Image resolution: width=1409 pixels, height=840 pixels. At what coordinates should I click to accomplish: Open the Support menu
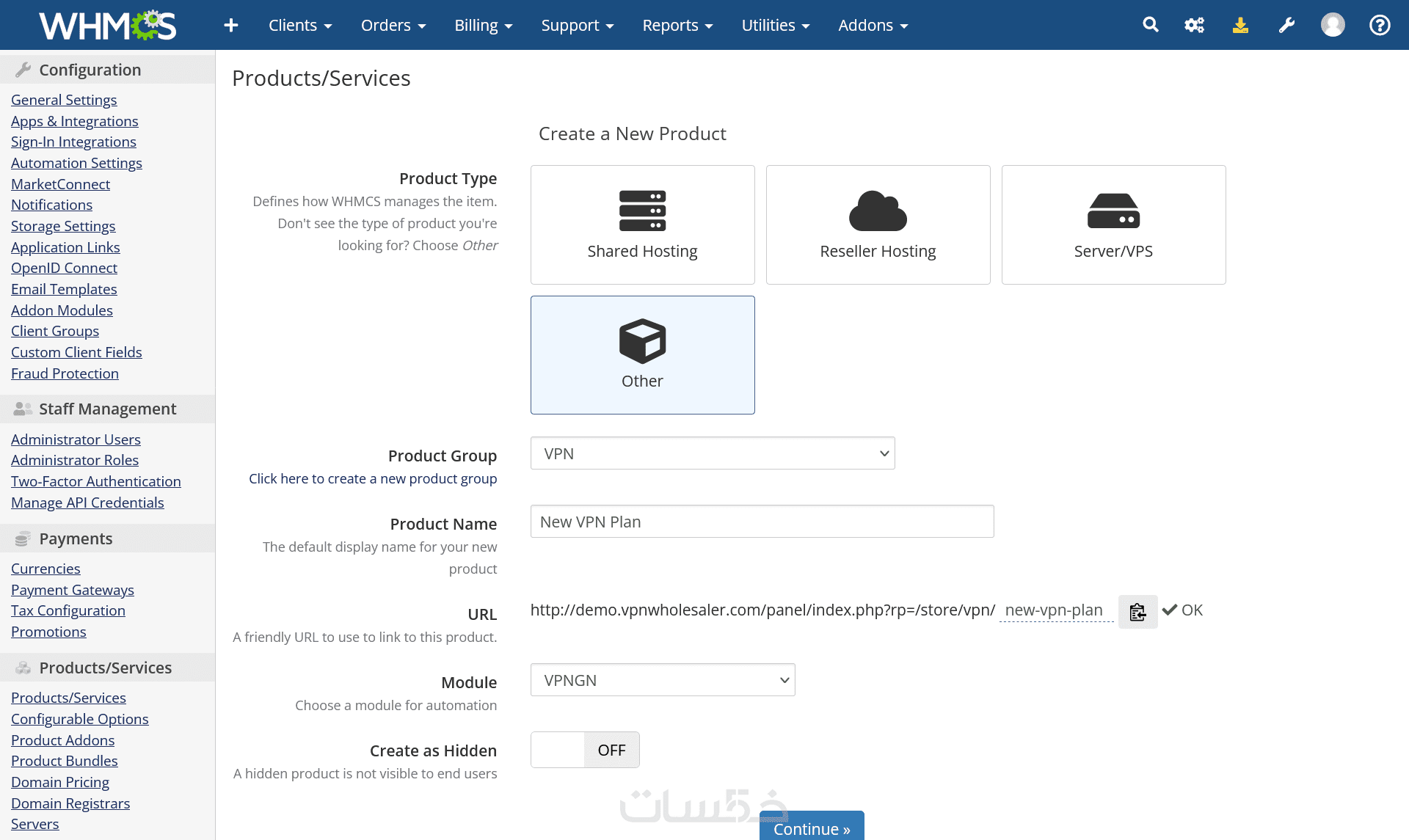pyautogui.click(x=577, y=25)
